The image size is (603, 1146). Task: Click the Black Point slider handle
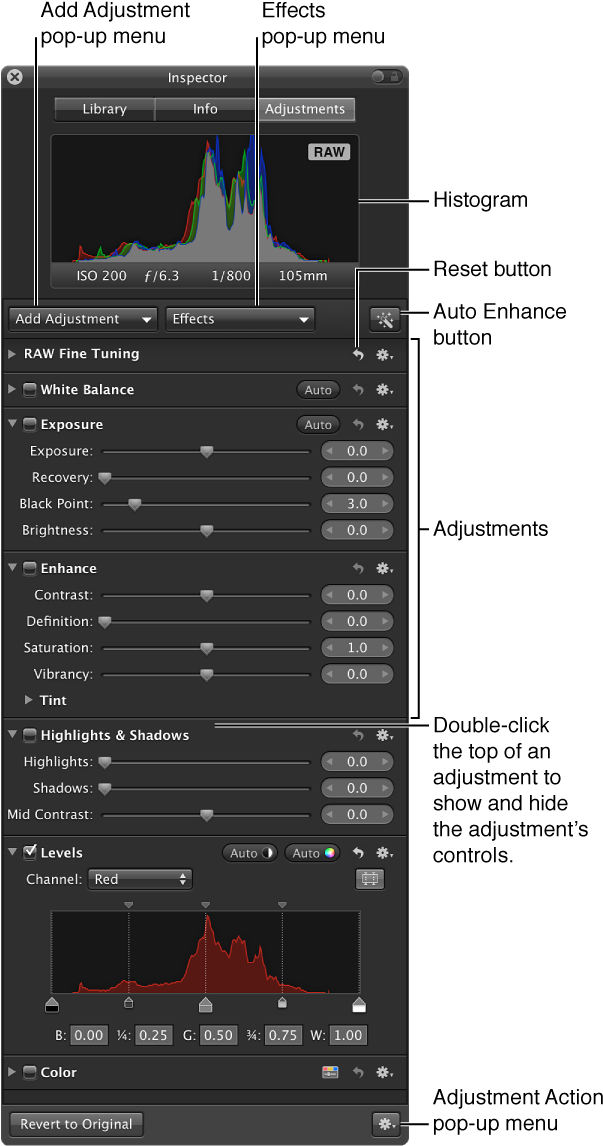click(x=134, y=504)
